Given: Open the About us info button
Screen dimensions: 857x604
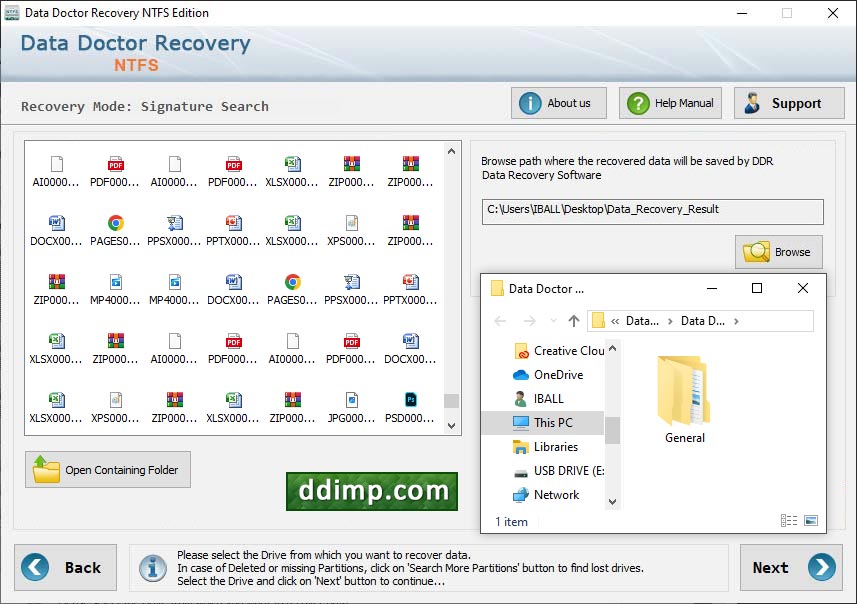Looking at the screenshot, I should click(x=558, y=102).
